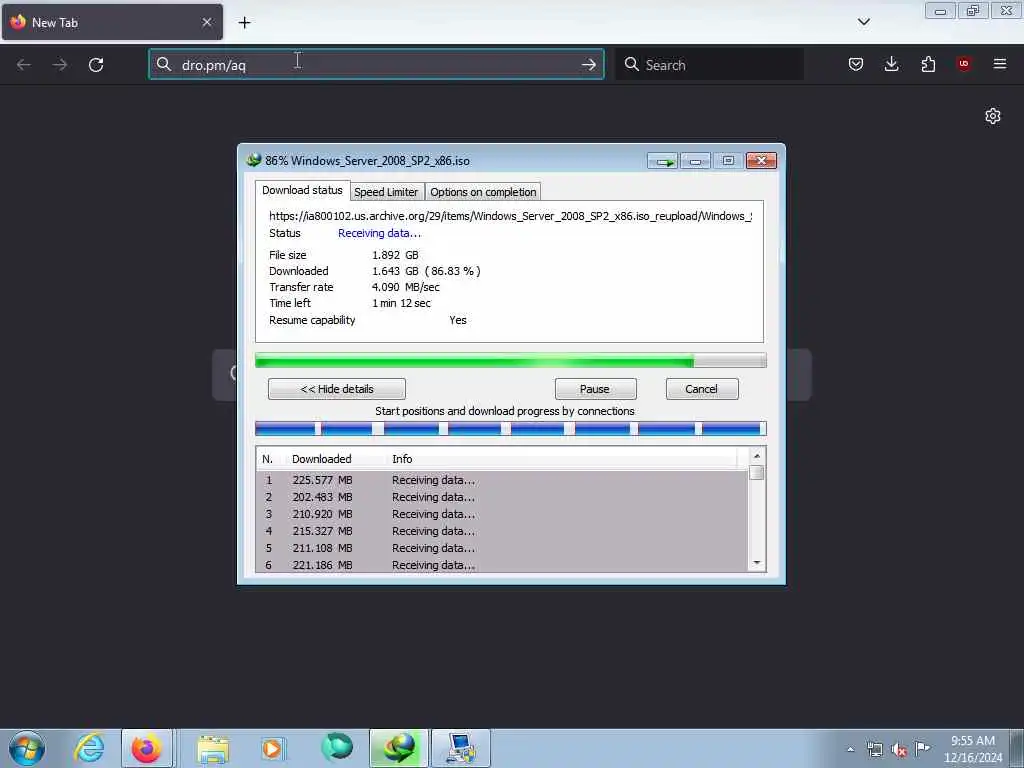Click the Hide details button
This screenshot has height=768, width=1024.
337,389
